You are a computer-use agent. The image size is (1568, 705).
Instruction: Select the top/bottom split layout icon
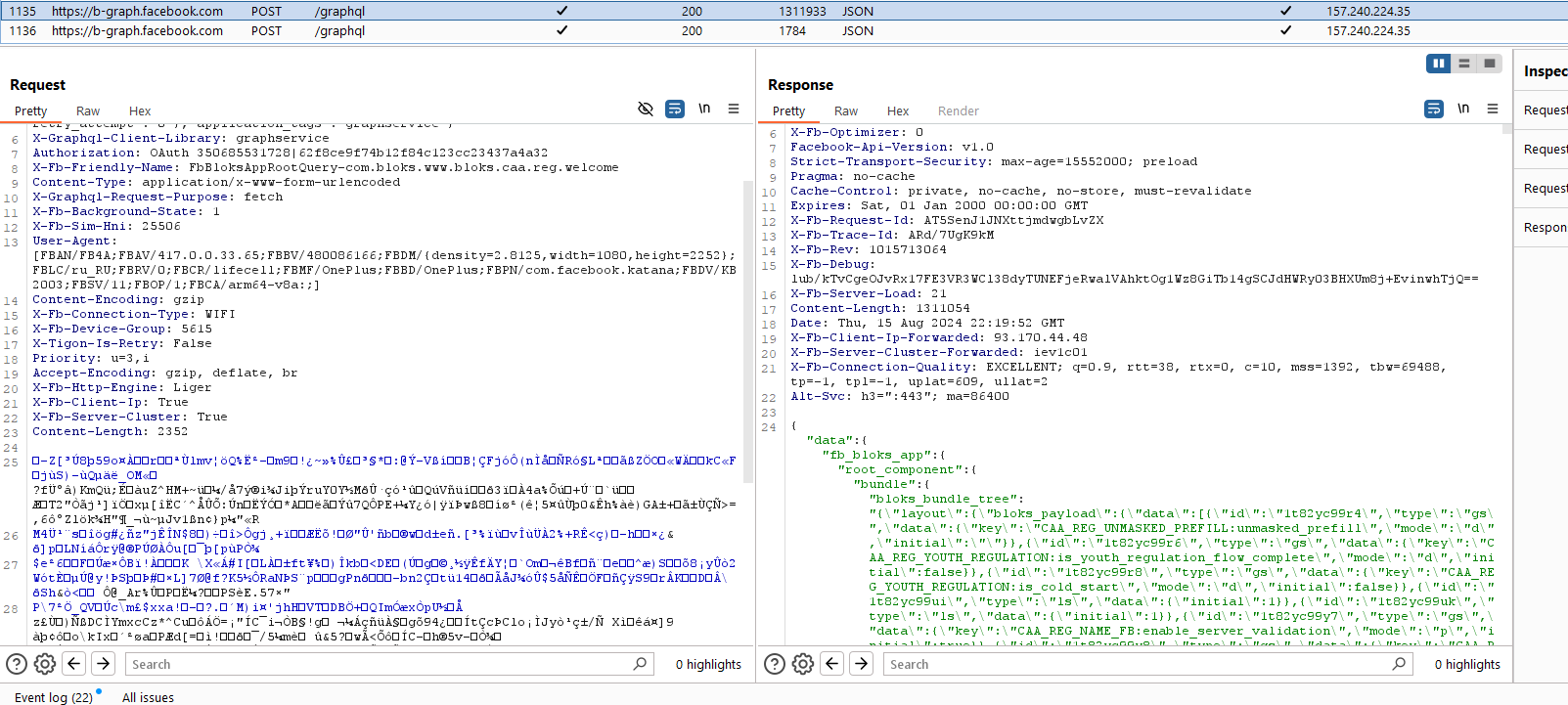1464,64
